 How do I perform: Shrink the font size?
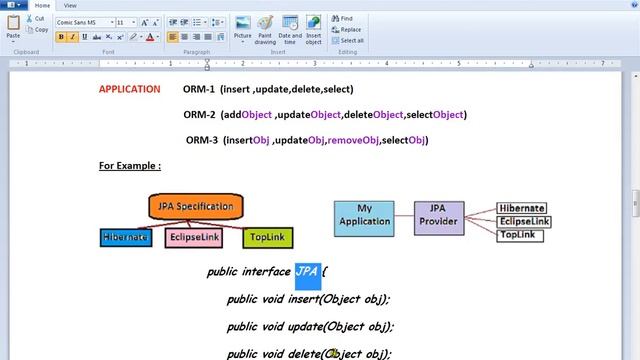[156, 23]
